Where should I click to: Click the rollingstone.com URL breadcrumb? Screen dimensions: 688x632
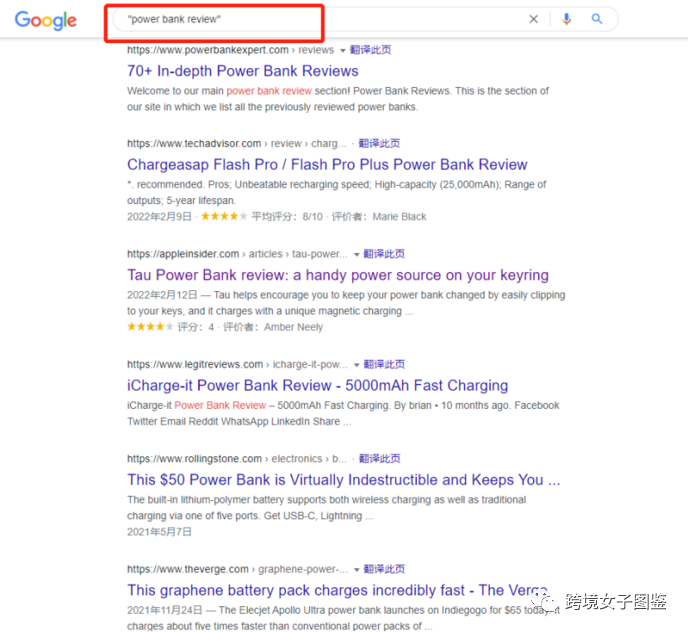(x=237, y=459)
